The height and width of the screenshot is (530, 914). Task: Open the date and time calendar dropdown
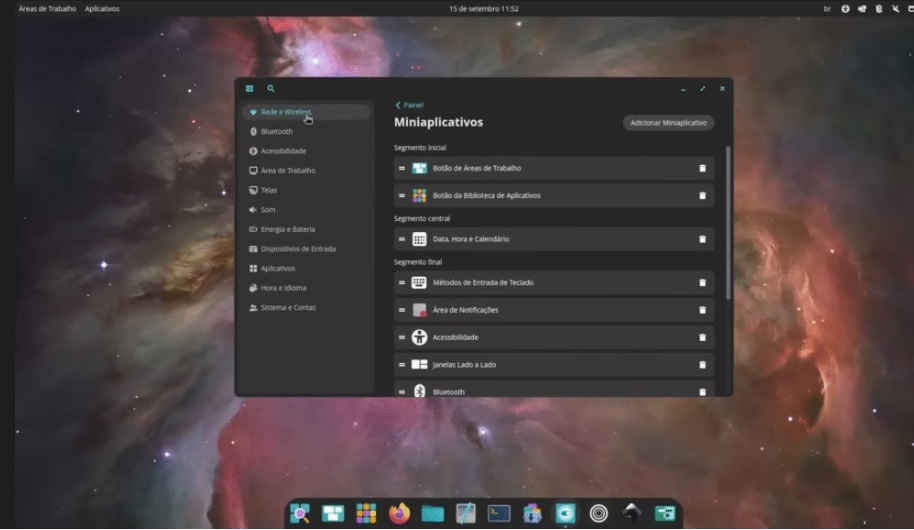(483, 9)
